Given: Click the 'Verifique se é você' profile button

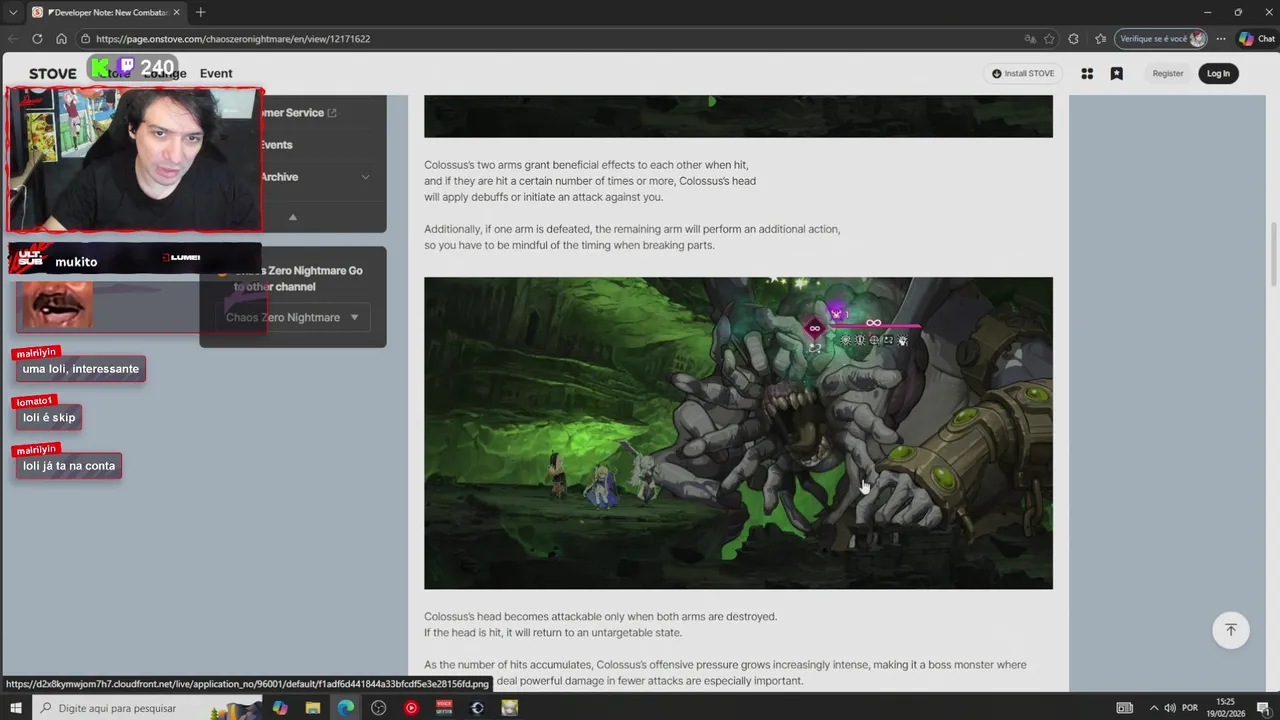Looking at the screenshot, I should [1162, 39].
